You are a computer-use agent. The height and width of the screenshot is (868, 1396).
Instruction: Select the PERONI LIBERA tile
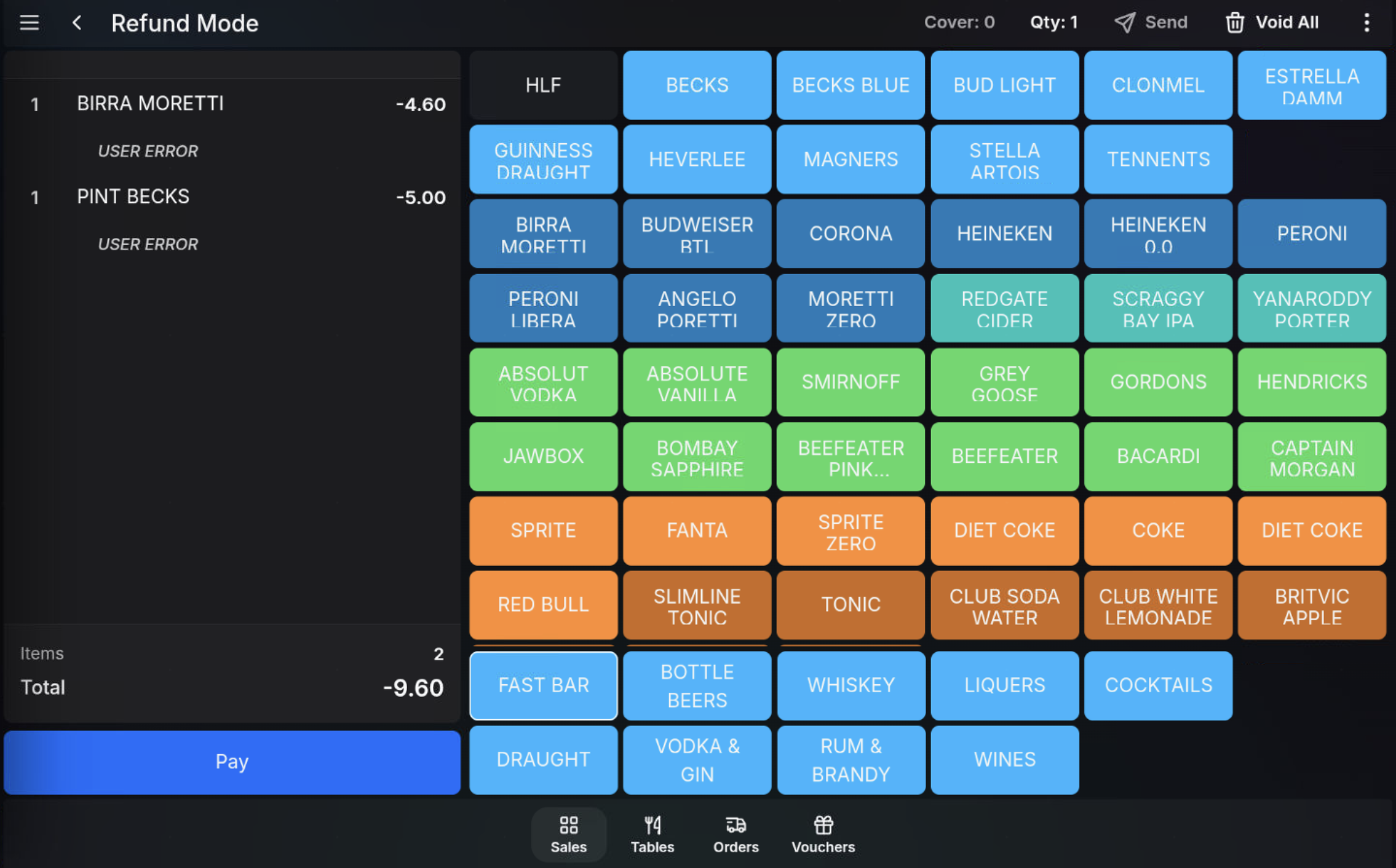[543, 308]
